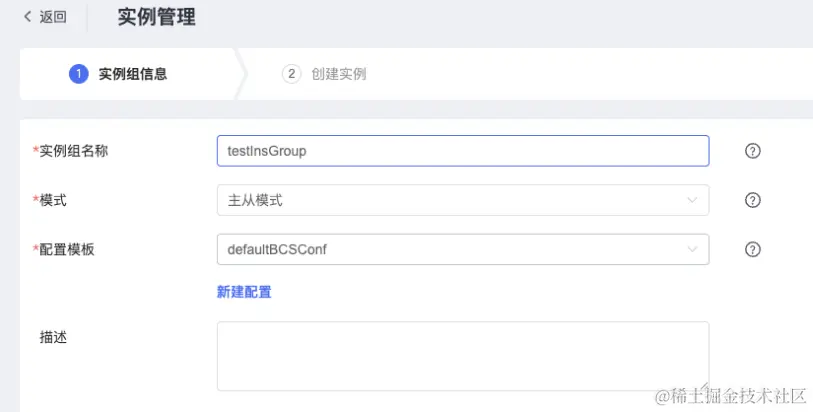
Task: Open the 主从模式 mode dropdown
Action: (462, 200)
